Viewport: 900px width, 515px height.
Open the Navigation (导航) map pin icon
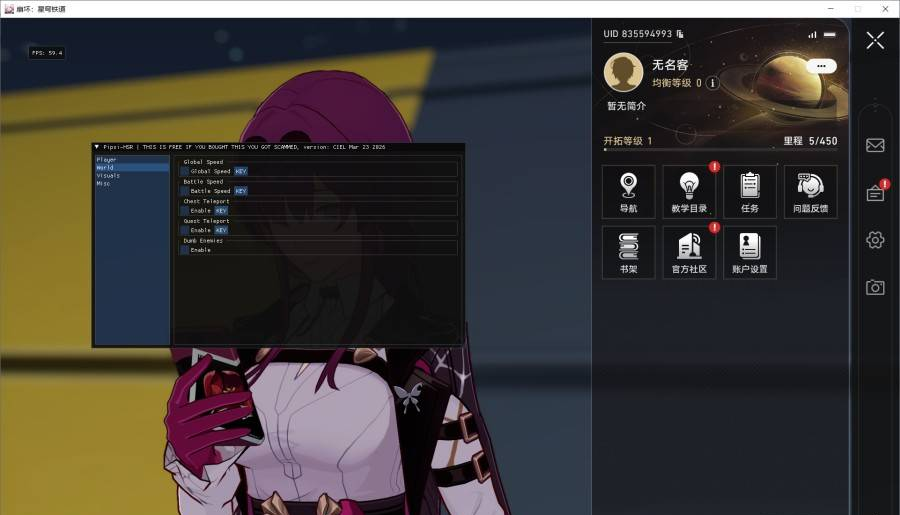[x=629, y=192]
